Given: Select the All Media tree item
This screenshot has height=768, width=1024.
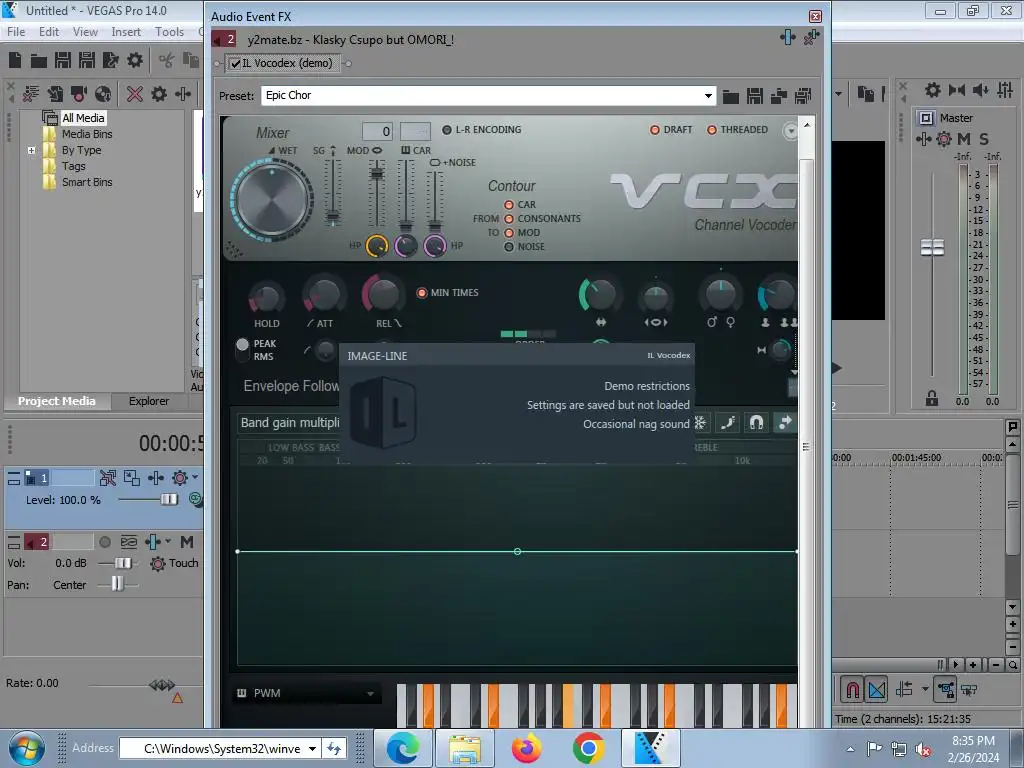Looking at the screenshot, I should [x=83, y=118].
